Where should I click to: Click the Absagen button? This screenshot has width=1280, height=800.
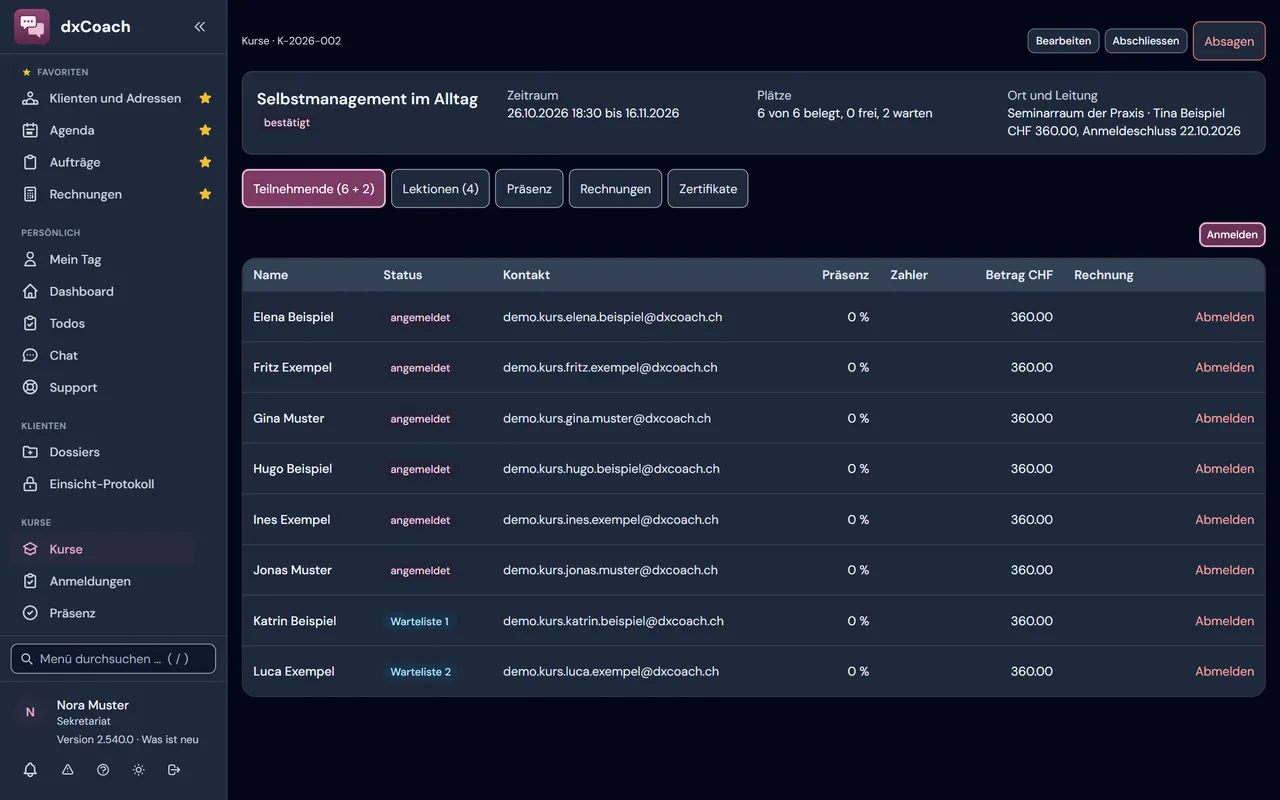1229,41
